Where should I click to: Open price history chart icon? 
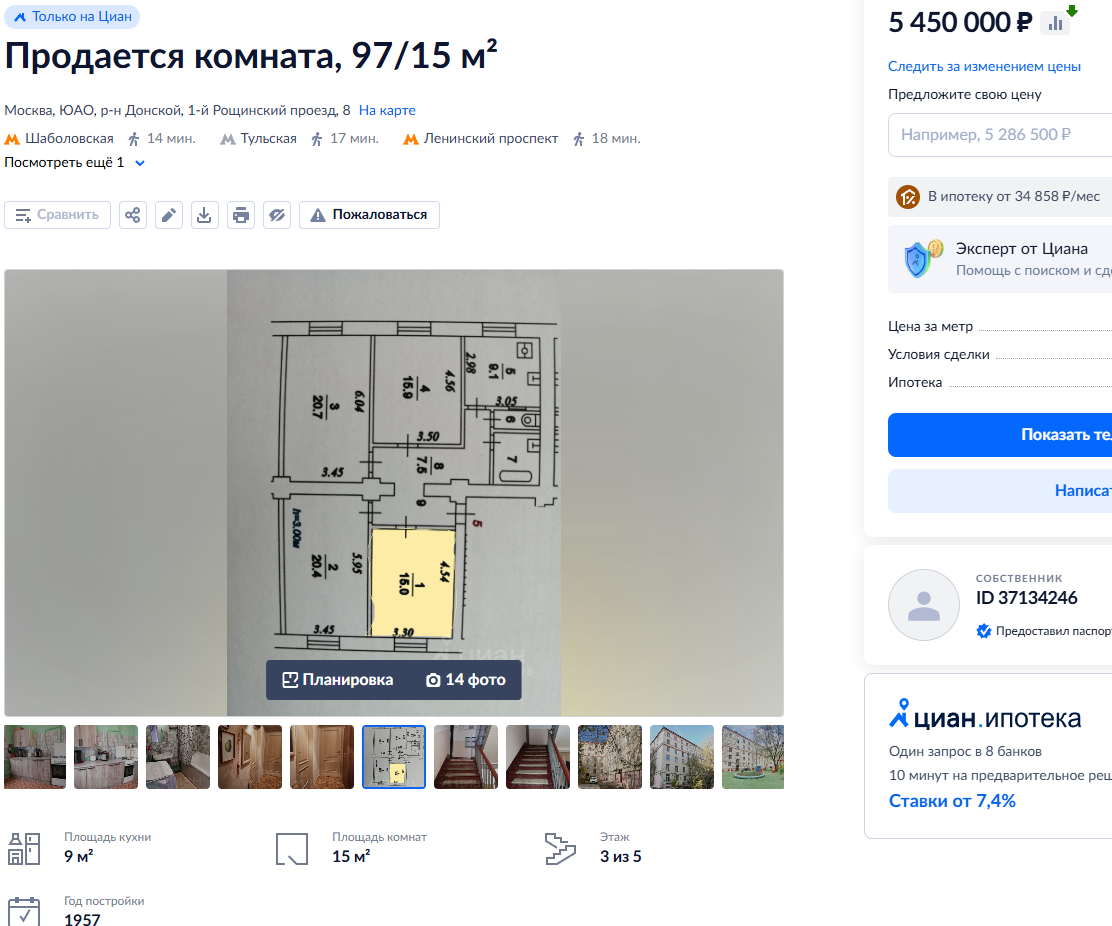1055,23
